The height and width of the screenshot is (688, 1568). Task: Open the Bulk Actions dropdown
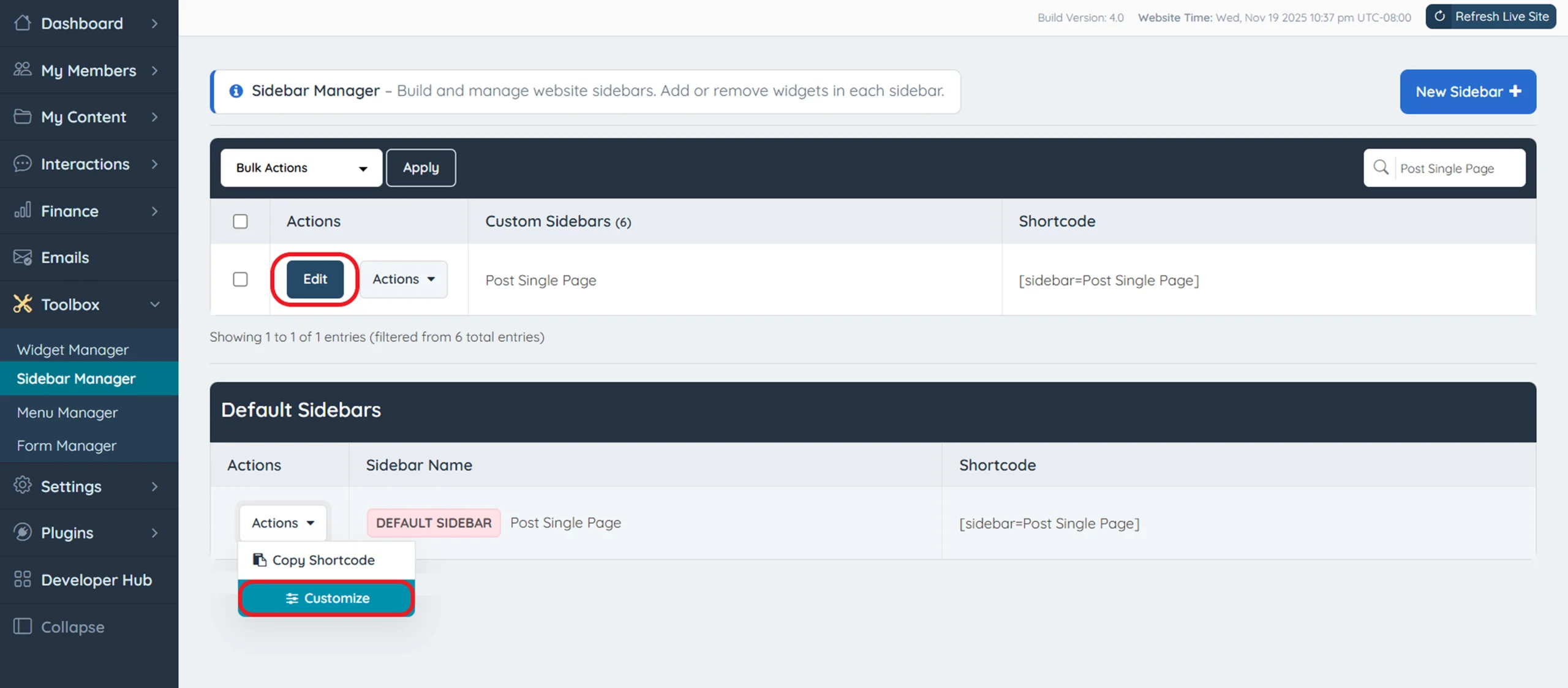[x=301, y=168]
